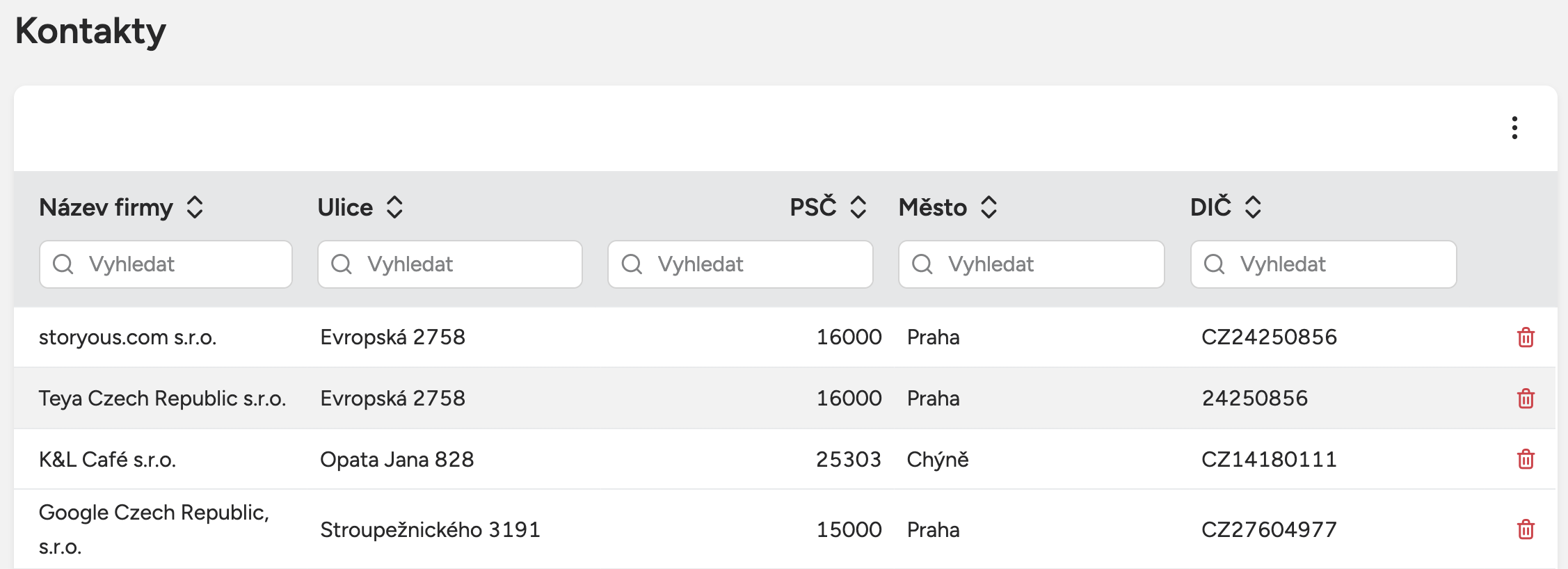
Task: Delete the Teya Czech Republic contact
Action: click(1526, 399)
